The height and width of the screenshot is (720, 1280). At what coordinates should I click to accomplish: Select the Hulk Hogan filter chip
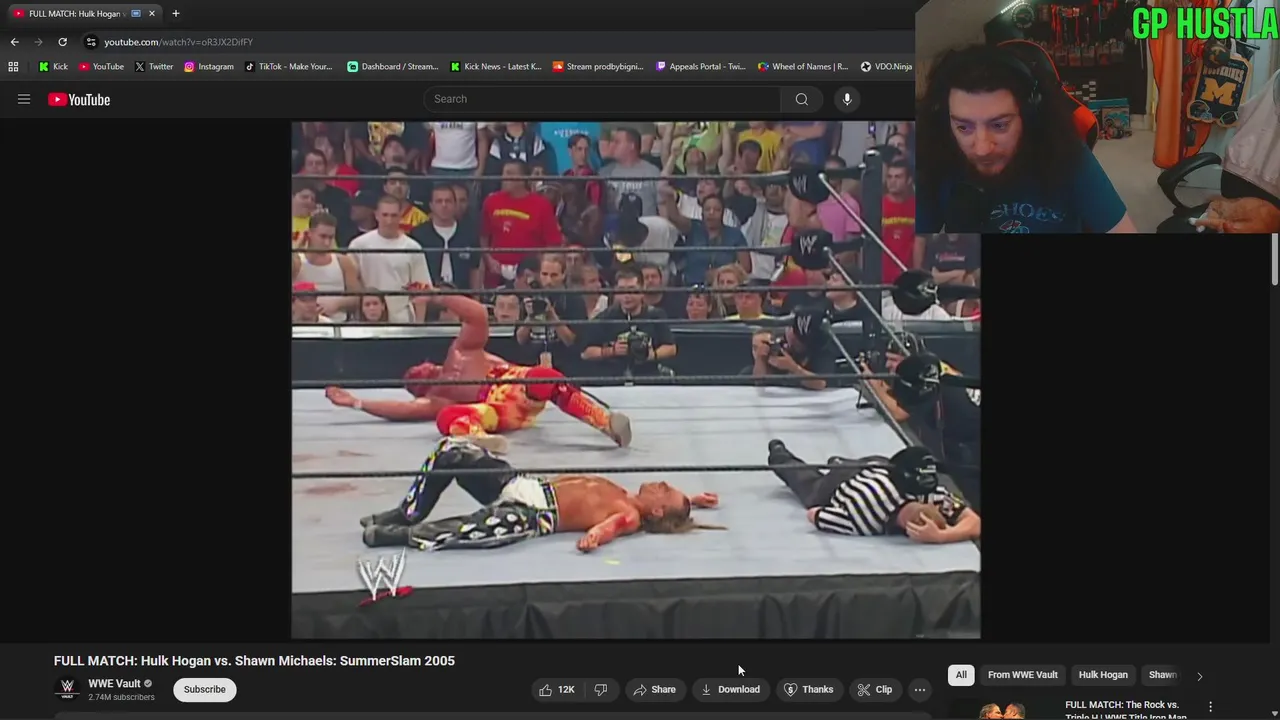pyautogui.click(x=1103, y=675)
